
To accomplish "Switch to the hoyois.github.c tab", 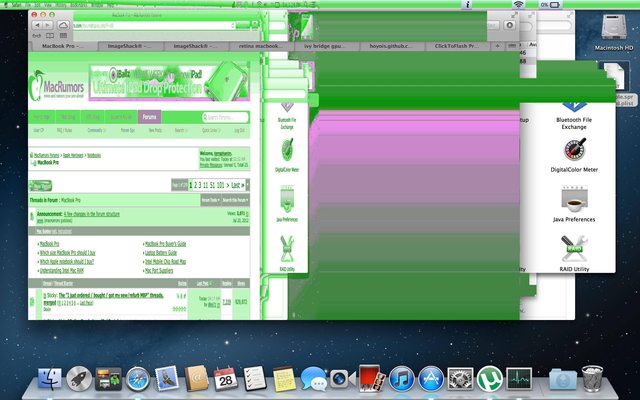I will pyautogui.click(x=392, y=46).
